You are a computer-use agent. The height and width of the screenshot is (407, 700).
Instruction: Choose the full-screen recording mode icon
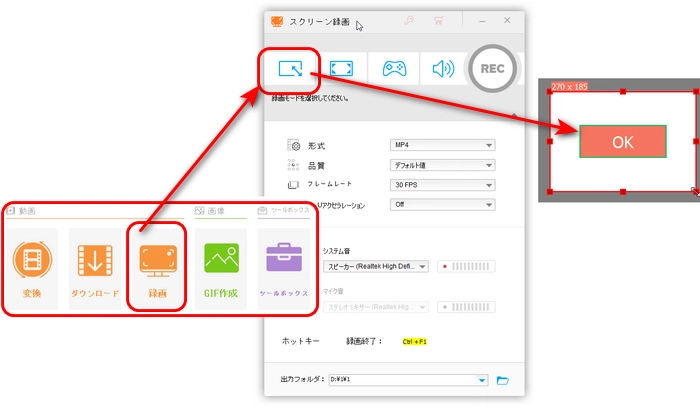click(342, 69)
